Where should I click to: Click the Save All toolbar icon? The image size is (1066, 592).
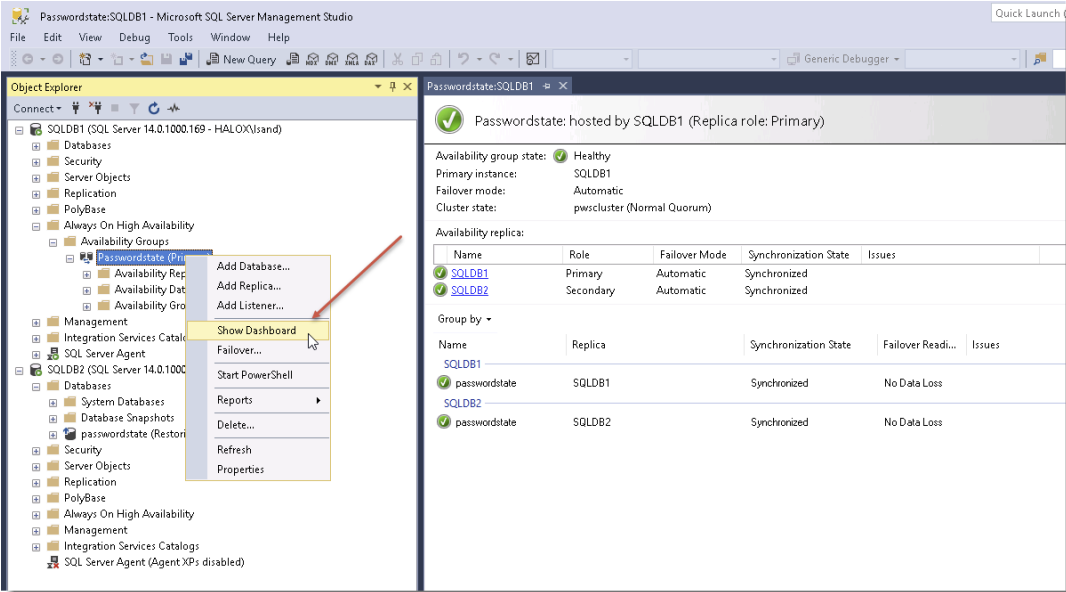tap(186, 59)
